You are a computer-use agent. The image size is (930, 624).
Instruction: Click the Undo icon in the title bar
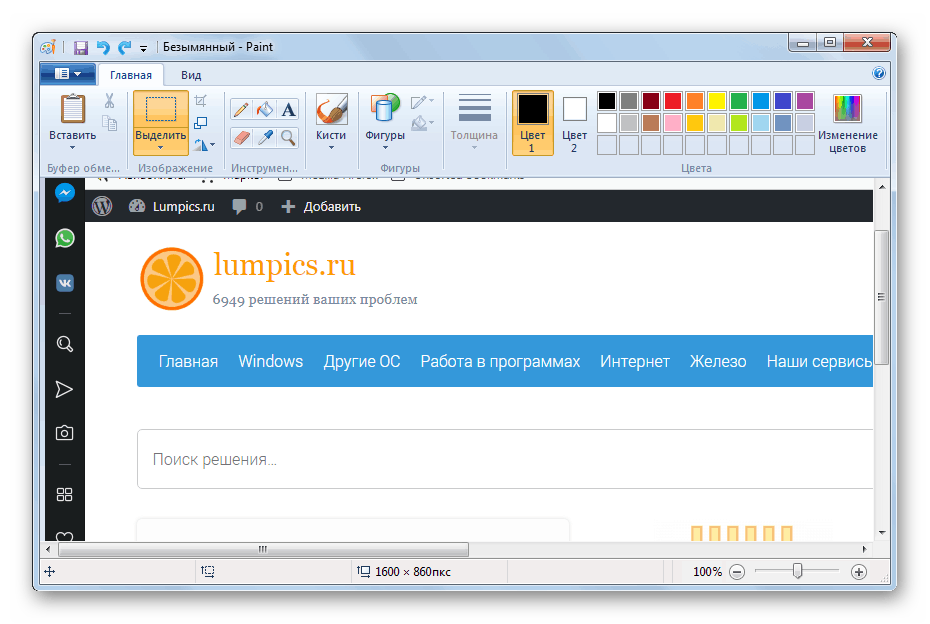pyautogui.click(x=102, y=46)
